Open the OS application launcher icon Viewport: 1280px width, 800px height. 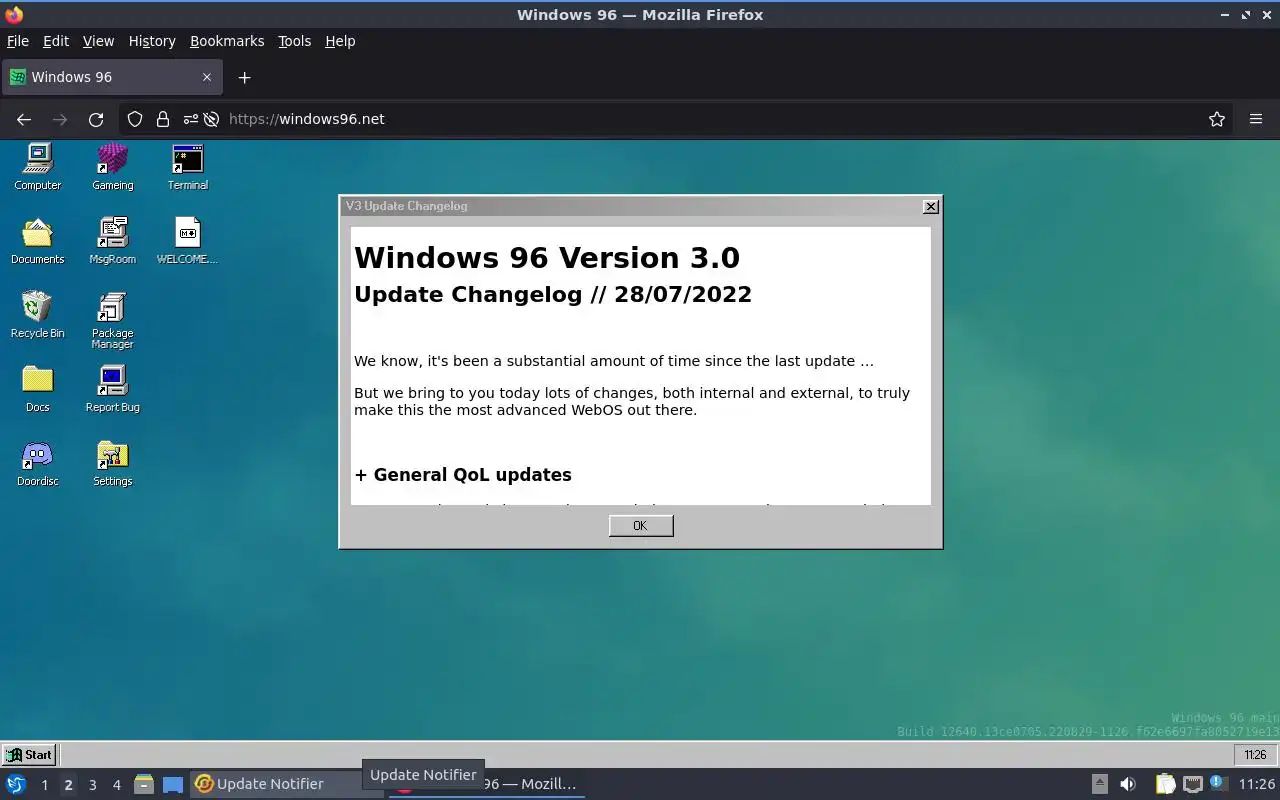(x=16, y=784)
